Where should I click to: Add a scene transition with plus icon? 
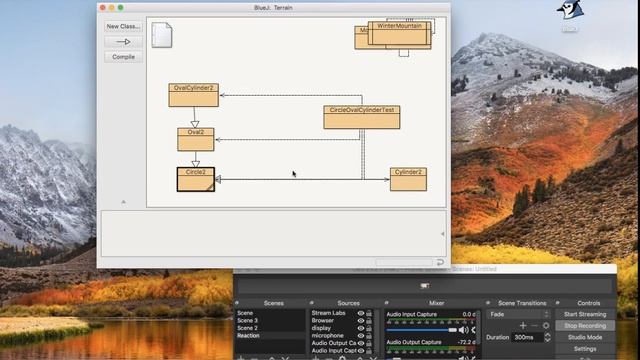[523, 326]
